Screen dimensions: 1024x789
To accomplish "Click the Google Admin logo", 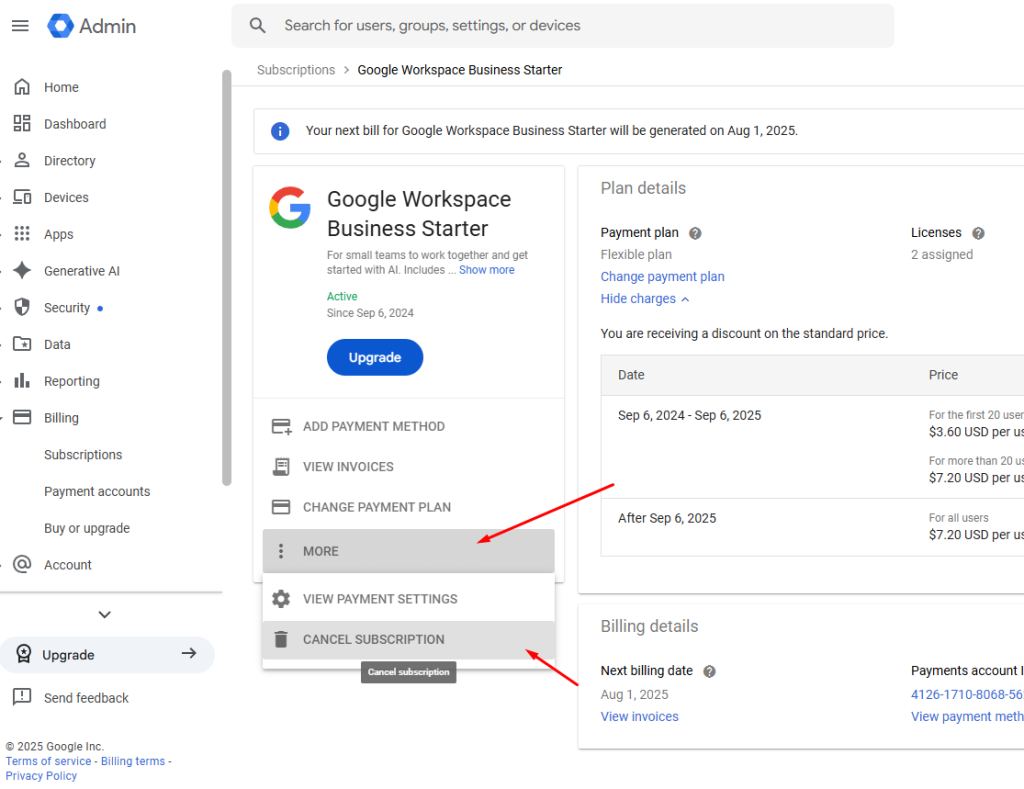I will (91, 26).
